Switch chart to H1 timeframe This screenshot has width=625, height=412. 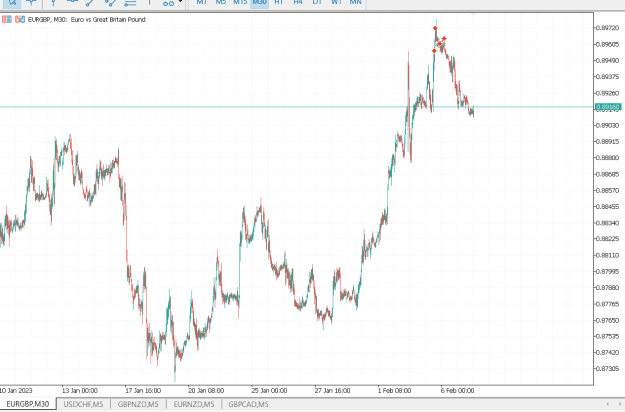coord(279,2)
